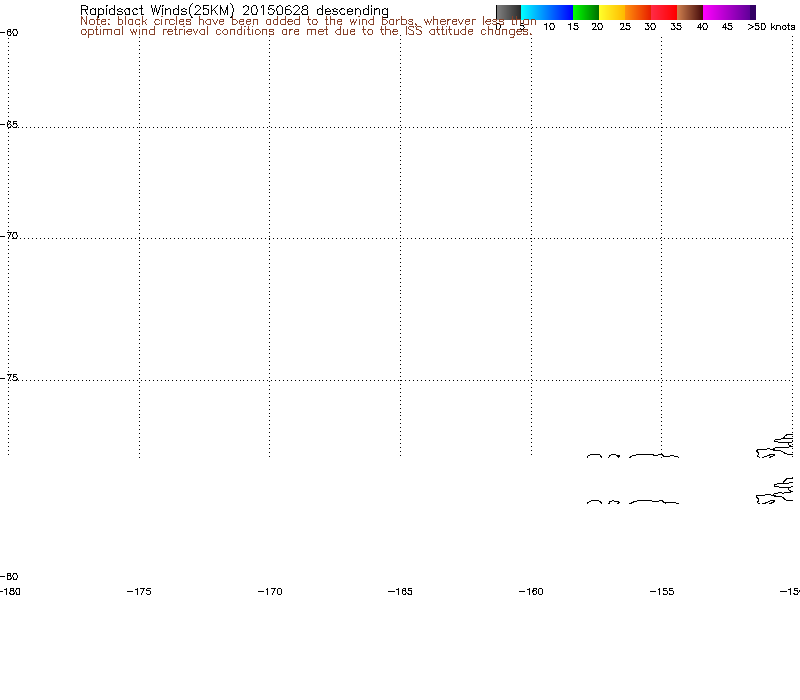Select the yellow segment of the colorbar
This screenshot has width=800, height=700.
tap(612, 12)
